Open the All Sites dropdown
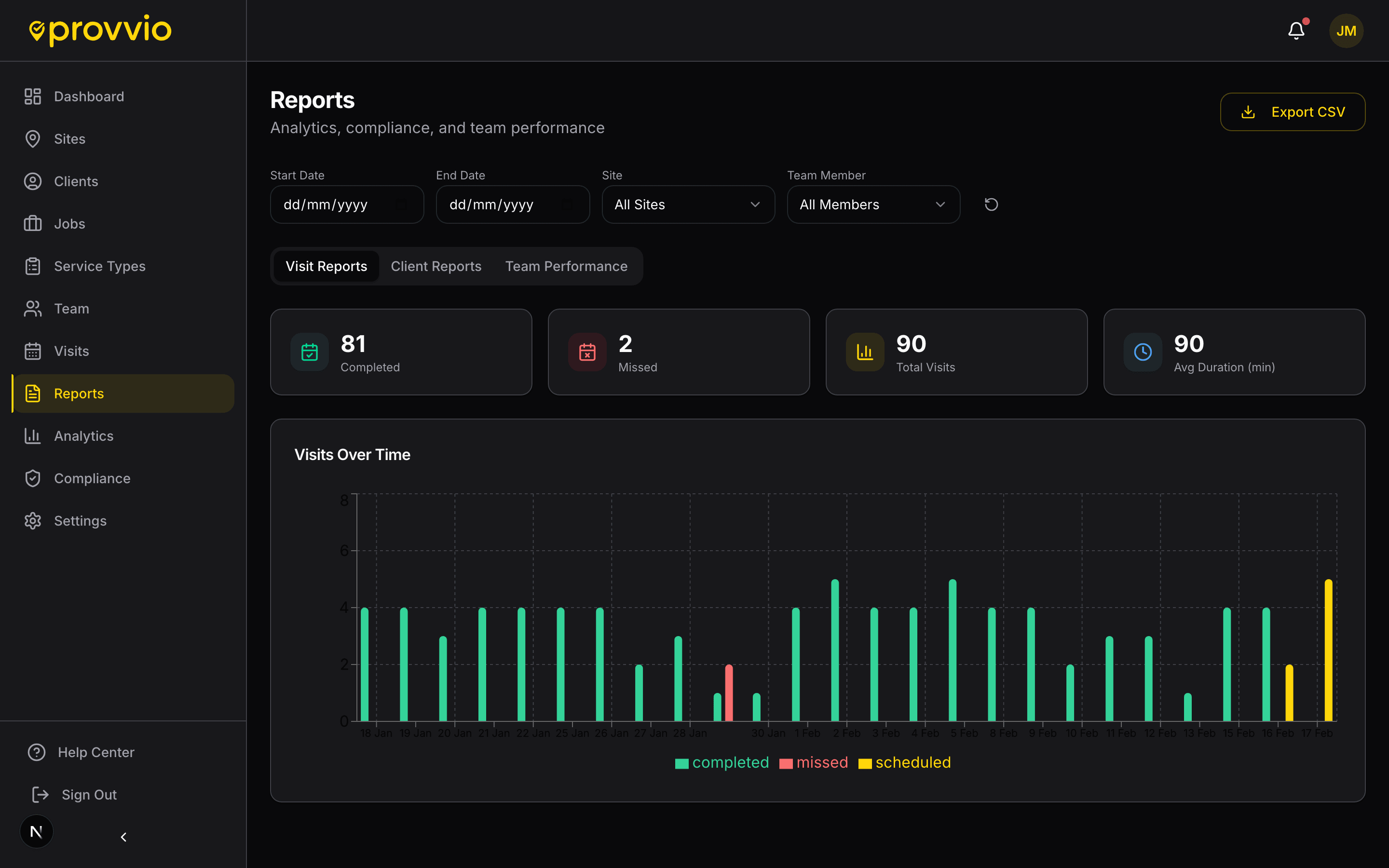The height and width of the screenshot is (868, 1389). click(688, 204)
